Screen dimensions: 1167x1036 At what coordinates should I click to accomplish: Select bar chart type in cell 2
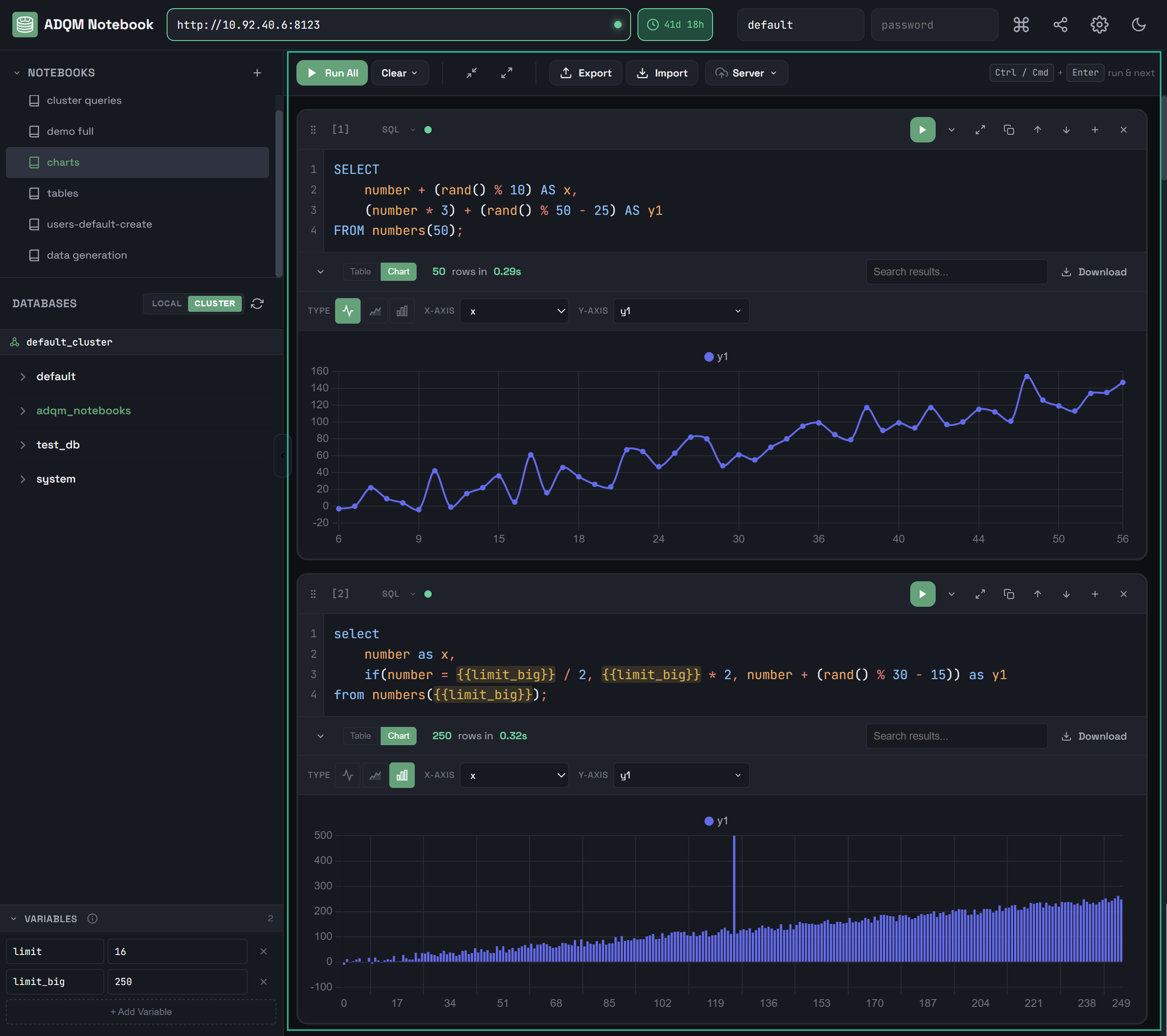click(402, 775)
